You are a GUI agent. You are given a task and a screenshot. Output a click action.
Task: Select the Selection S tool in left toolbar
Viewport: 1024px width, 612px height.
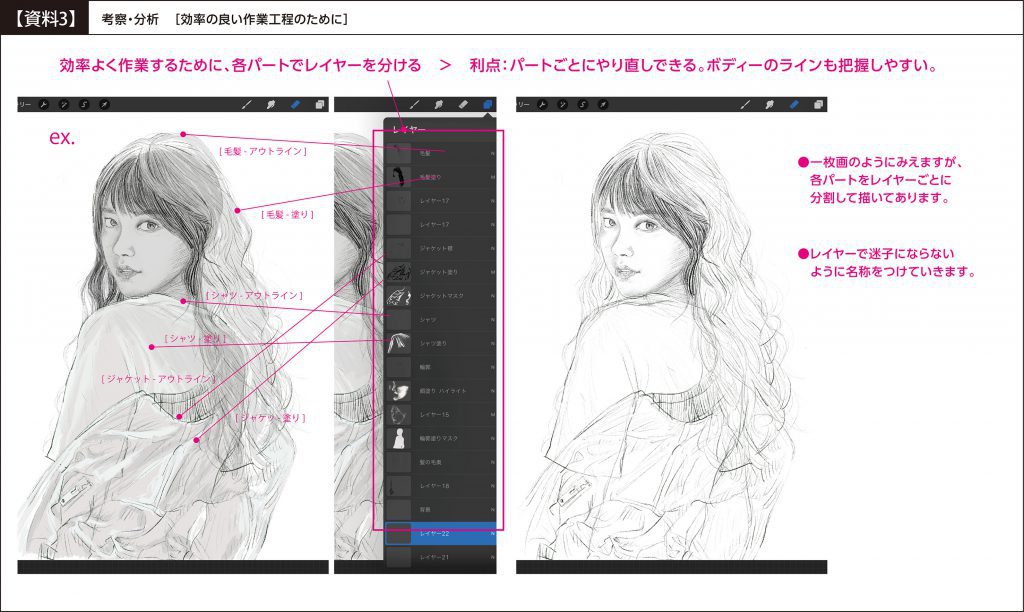pyautogui.click(x=83, y=104)
